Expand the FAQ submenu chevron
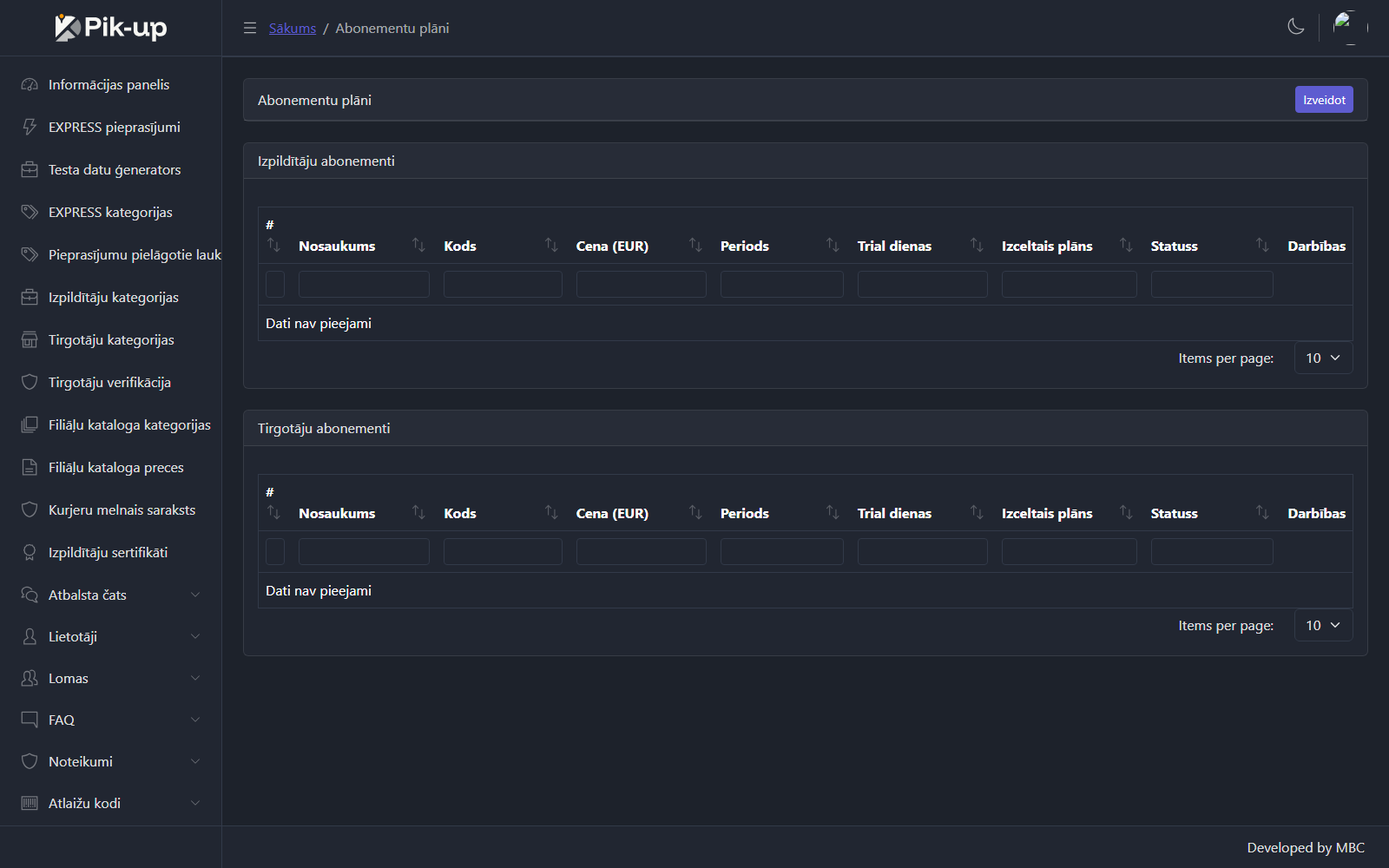The image size is (1389, 868). coord(195,720)
